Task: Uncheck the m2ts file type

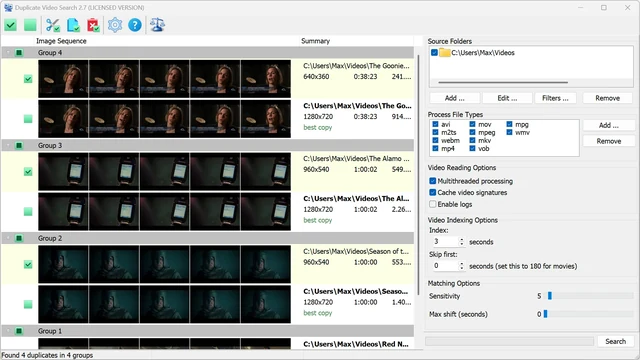Action: pyautogui.click(x=435, y=132)
